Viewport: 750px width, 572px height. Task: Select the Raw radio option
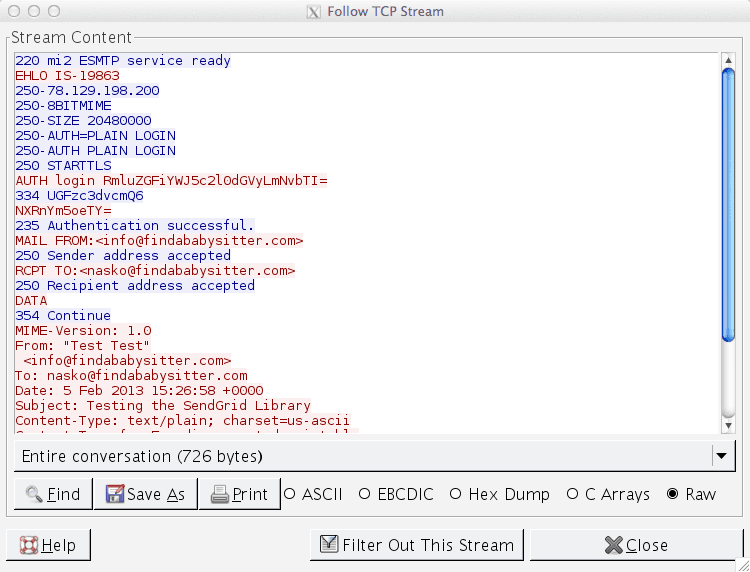691,494
